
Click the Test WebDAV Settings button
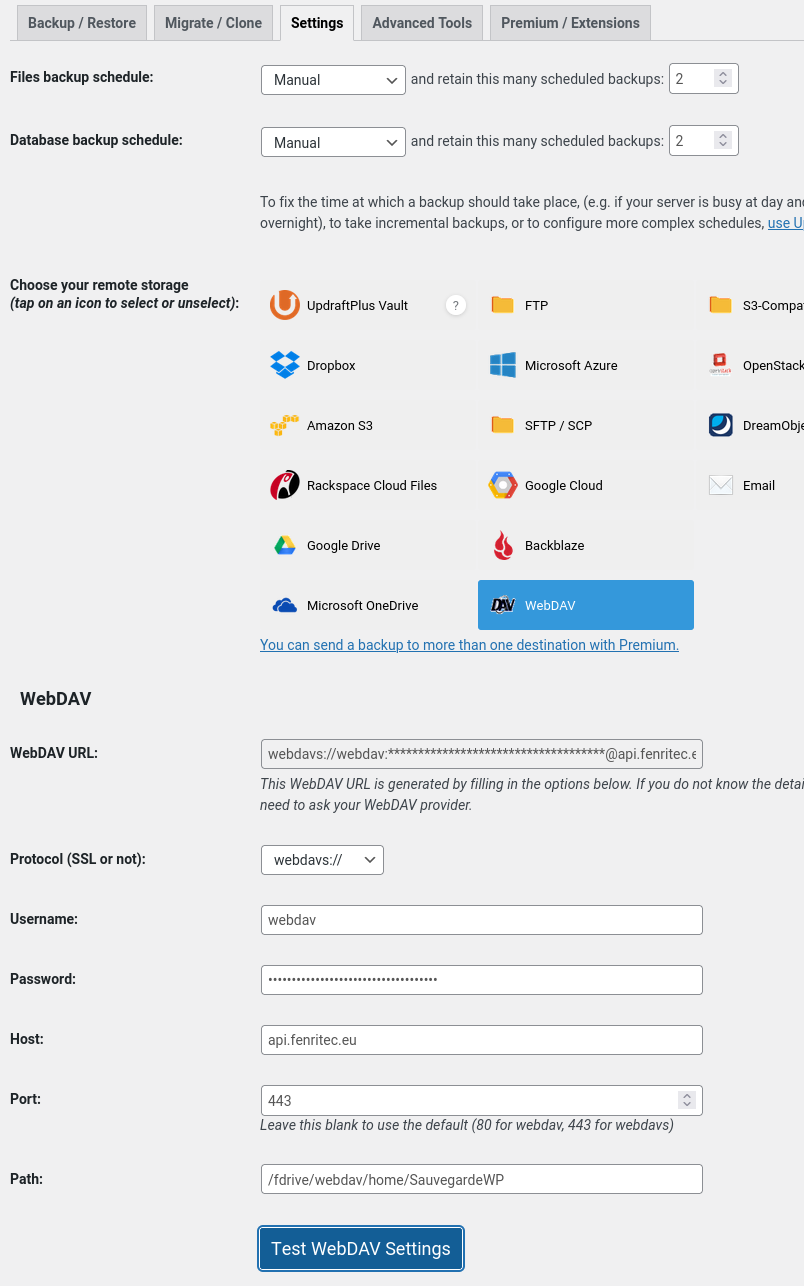click(x=360, y=1248)
